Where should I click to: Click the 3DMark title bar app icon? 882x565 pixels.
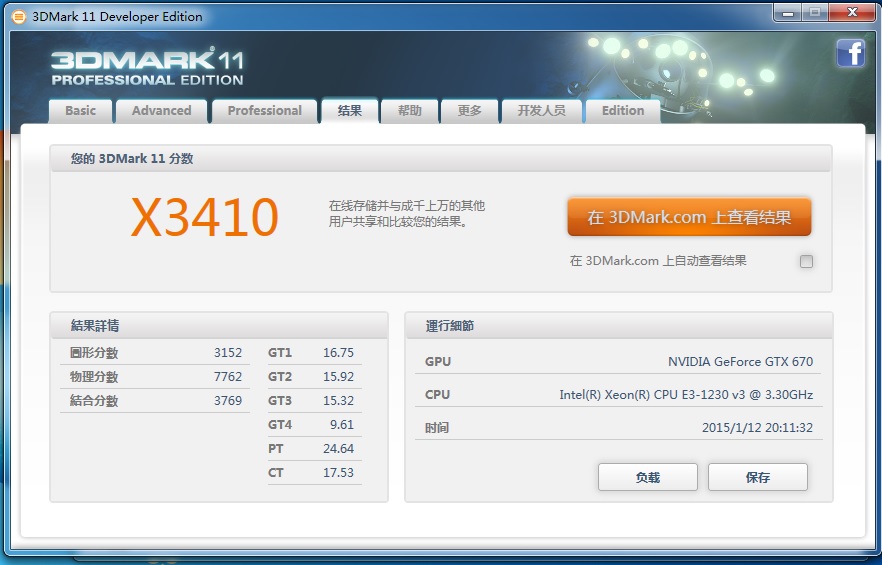[19, 17]
